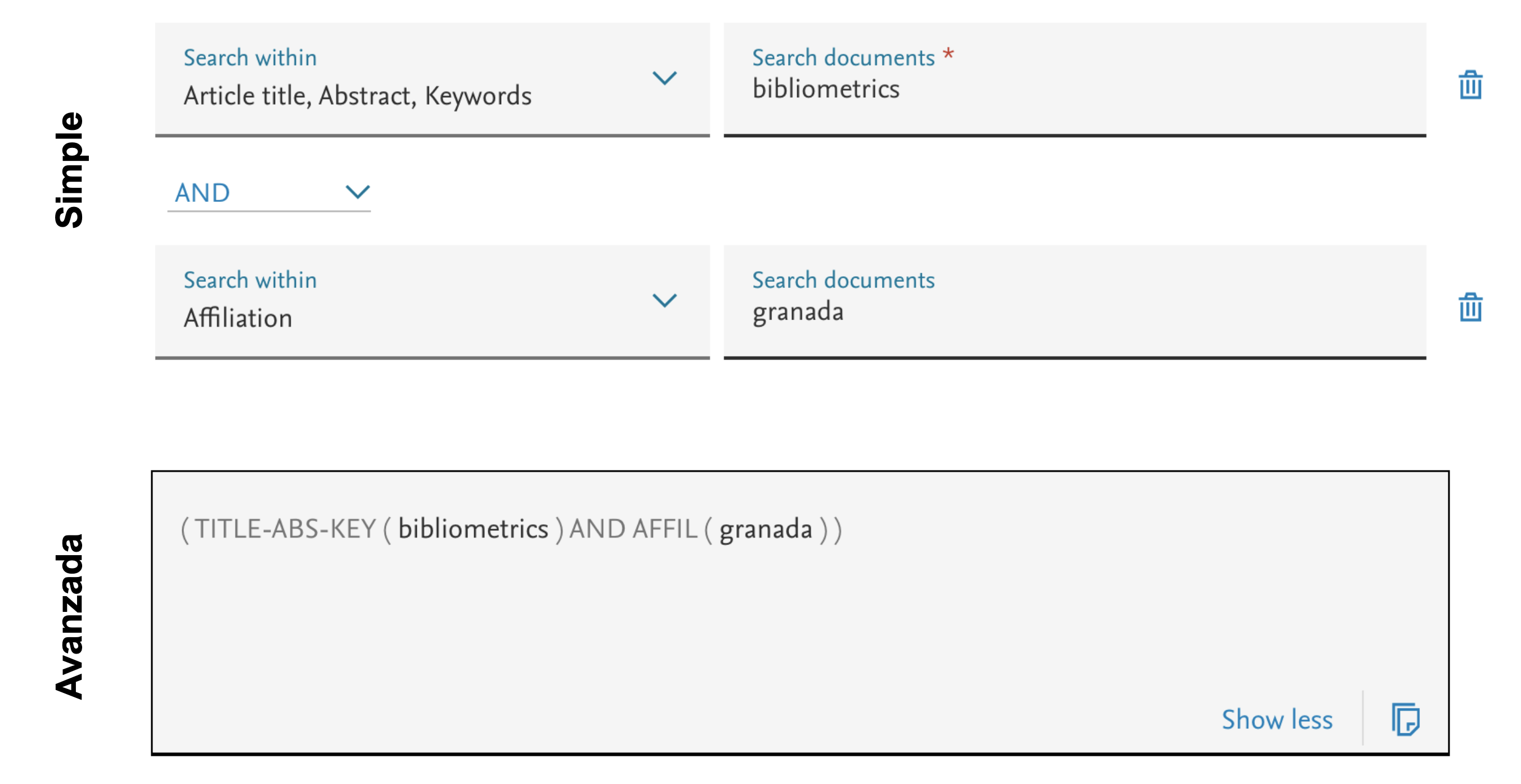Image resolution: width=1521 pixels, height=784 pixels.
Task: Select the 'Affiliation' search-within value
Action: coord(237,318)
